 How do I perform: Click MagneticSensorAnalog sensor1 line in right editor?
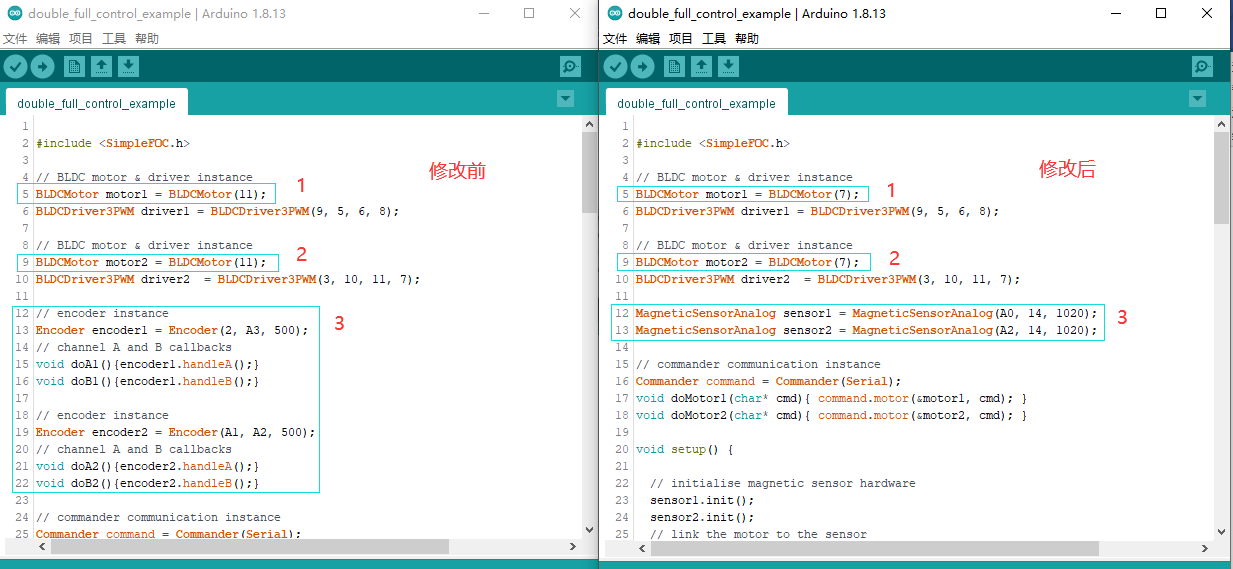click(866, 313)
